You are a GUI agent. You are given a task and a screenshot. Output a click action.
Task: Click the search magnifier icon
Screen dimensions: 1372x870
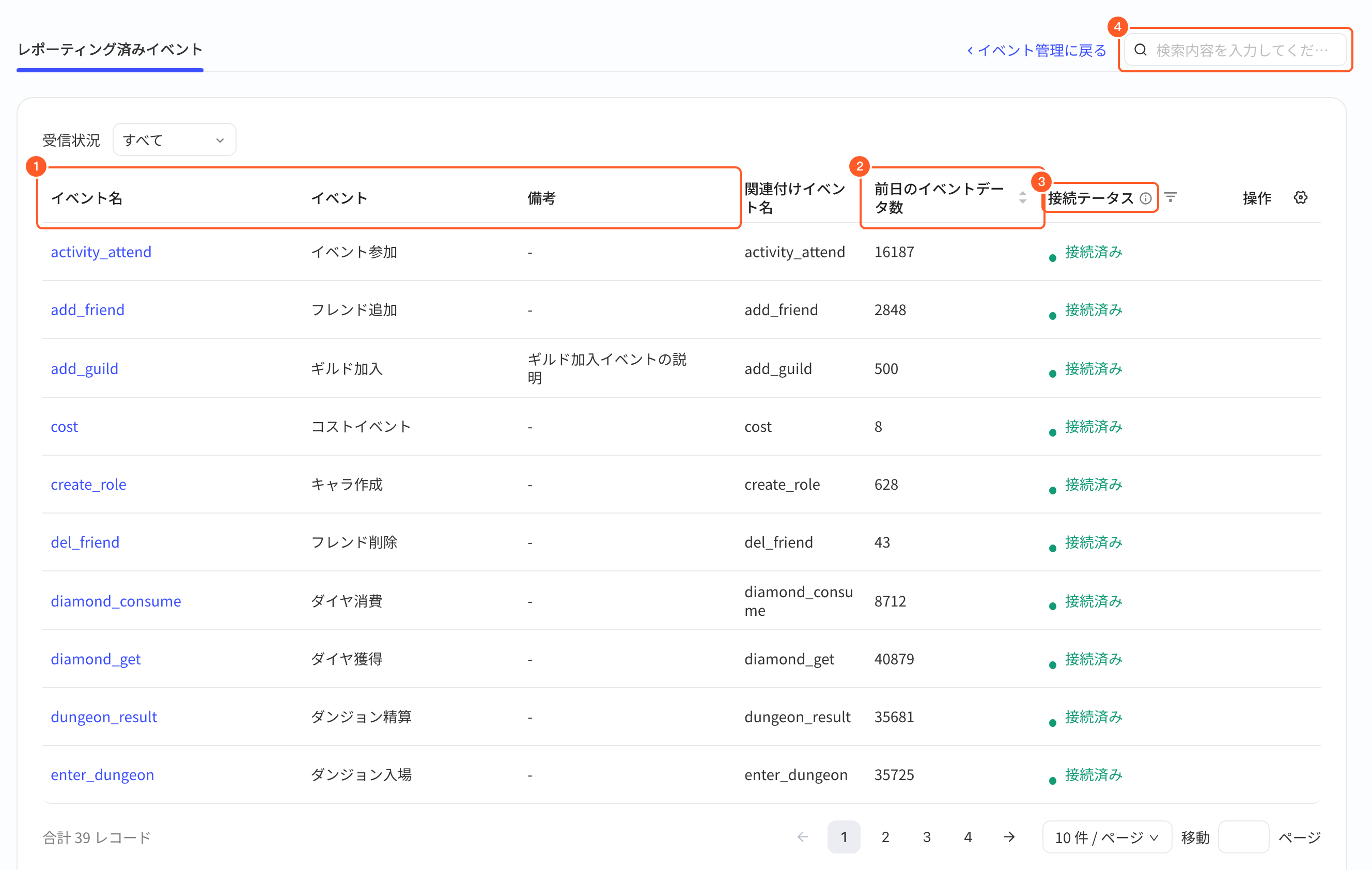pyautogui.click(x=1140, y=50)
